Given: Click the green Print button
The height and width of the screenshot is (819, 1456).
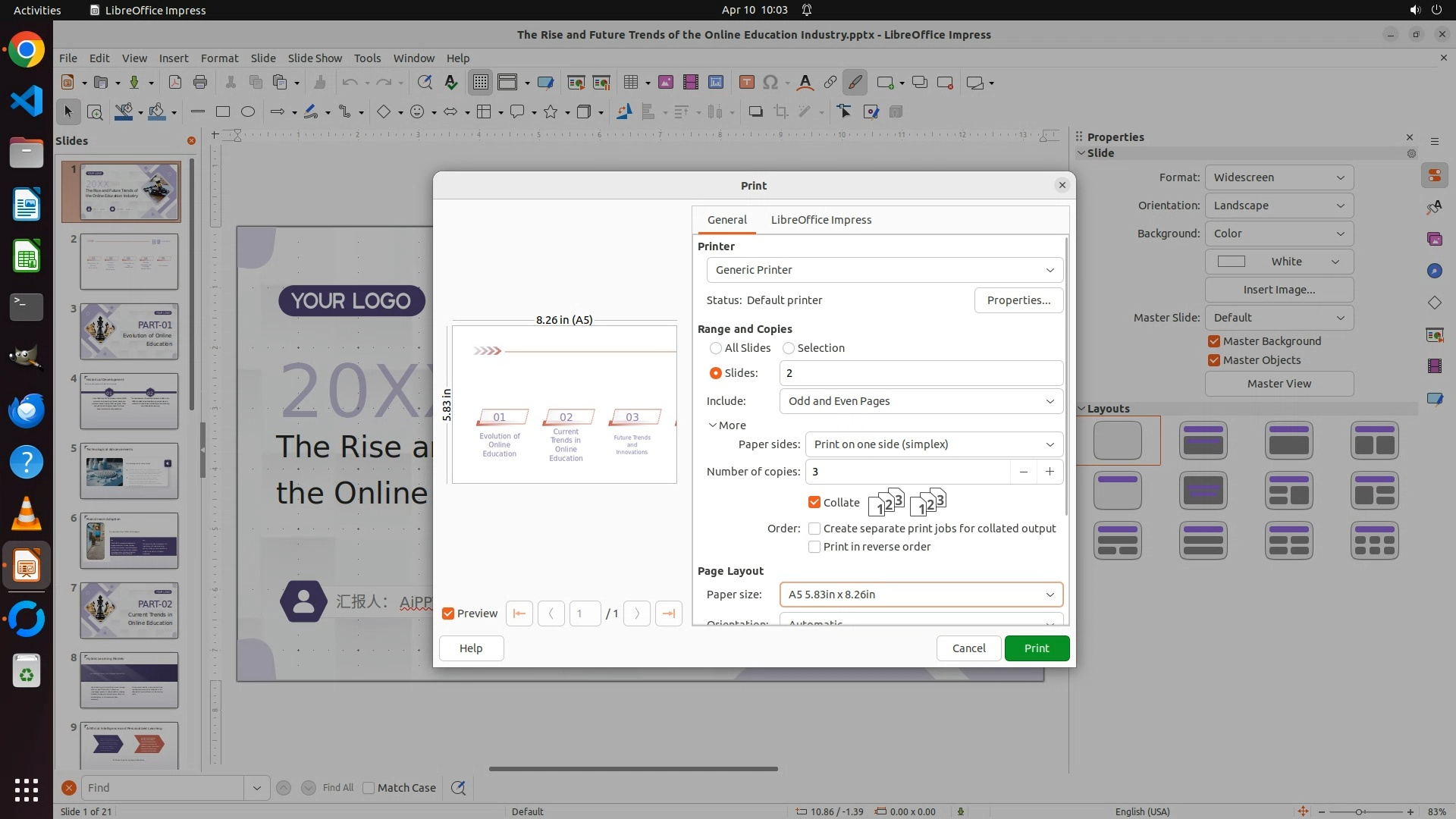Looking at the screenshot, I should pos(1036,648).
